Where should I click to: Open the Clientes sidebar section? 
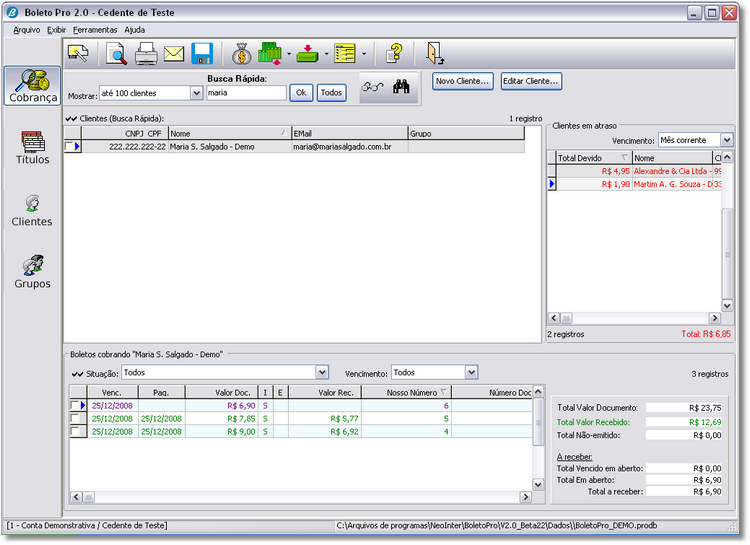pos(32,211)
